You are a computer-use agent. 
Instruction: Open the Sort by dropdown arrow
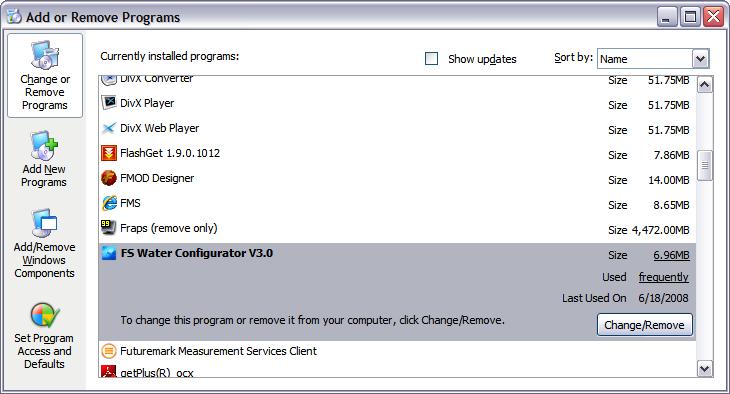[x=701, y=59]
